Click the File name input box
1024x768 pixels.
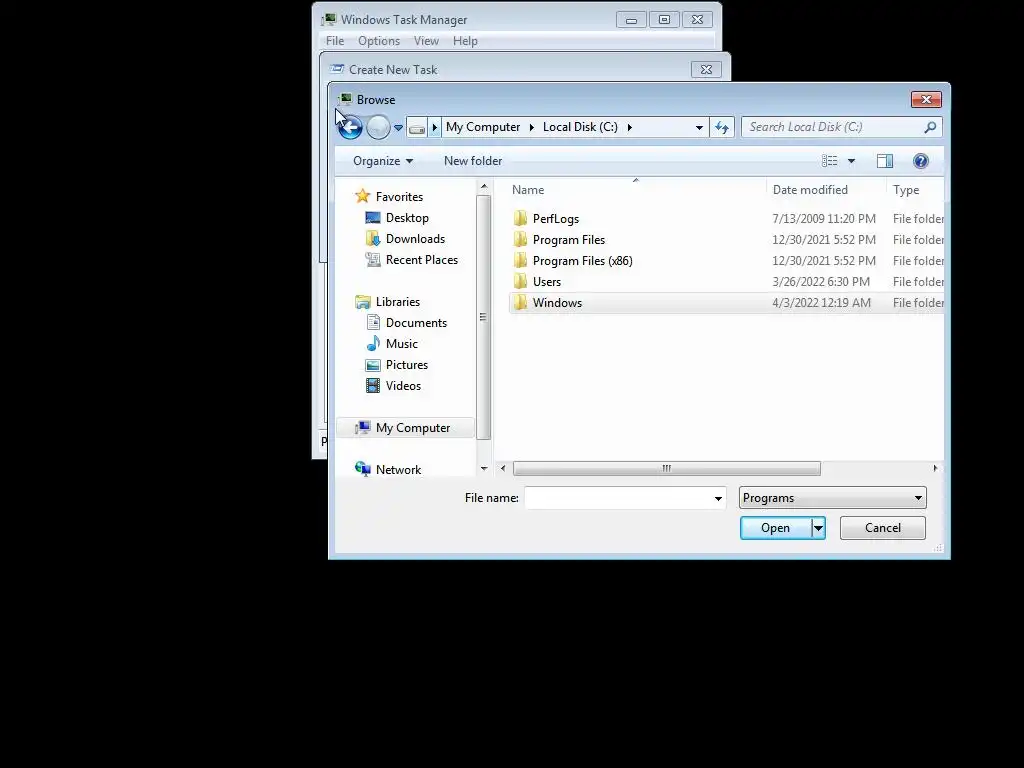[x=618, y=498]
